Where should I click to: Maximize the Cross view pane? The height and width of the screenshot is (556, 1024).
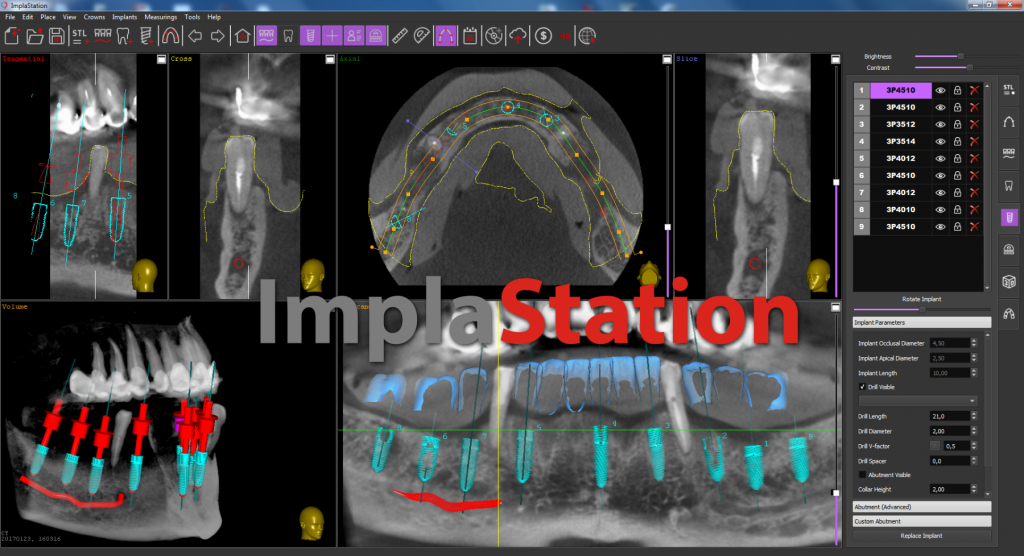click(x=330, y=59)
